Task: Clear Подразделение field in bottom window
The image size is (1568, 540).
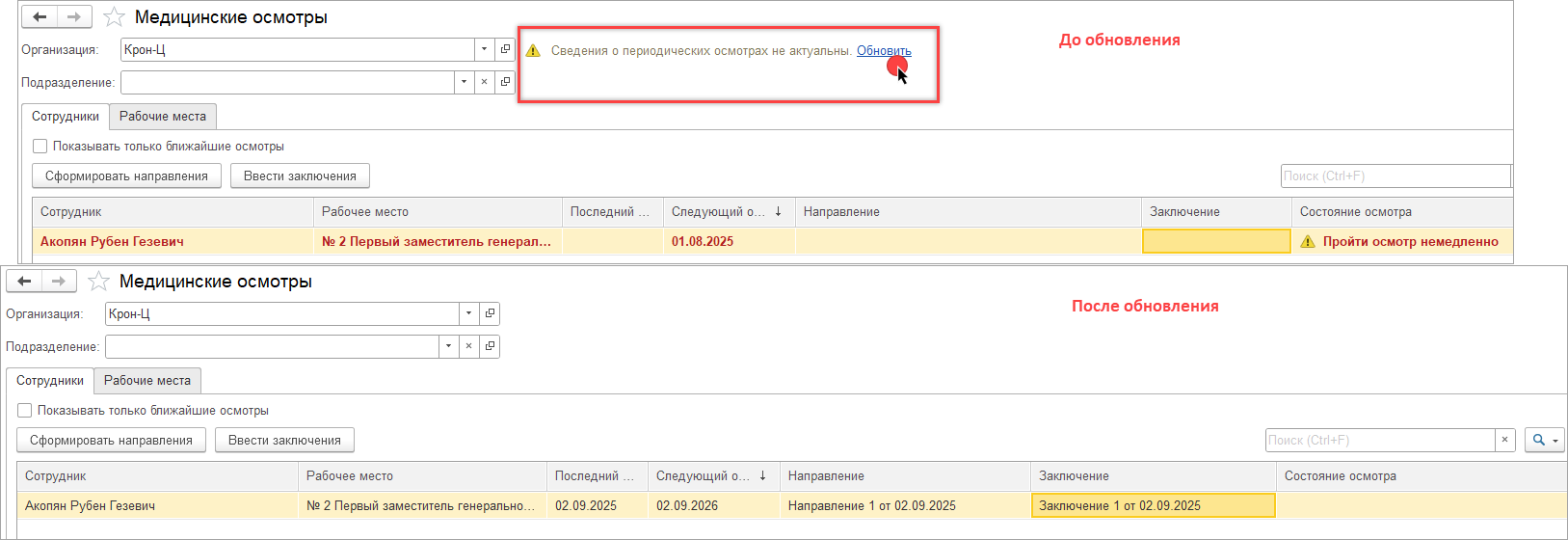Action: pyautogui.click(x=468, y=346)
